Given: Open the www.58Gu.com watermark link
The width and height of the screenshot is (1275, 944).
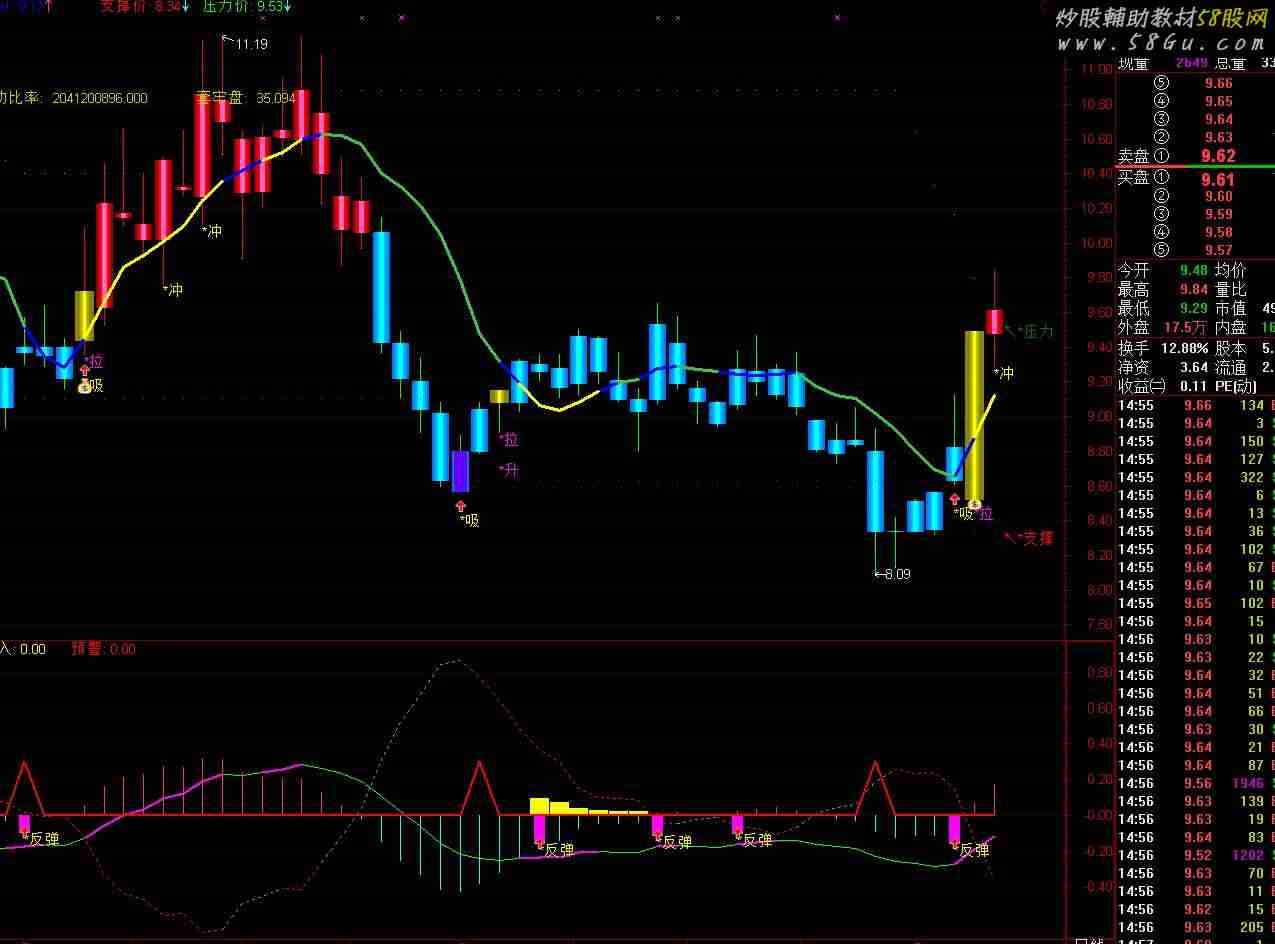Looking at the screenshot, I should (x=1162, y=44).
